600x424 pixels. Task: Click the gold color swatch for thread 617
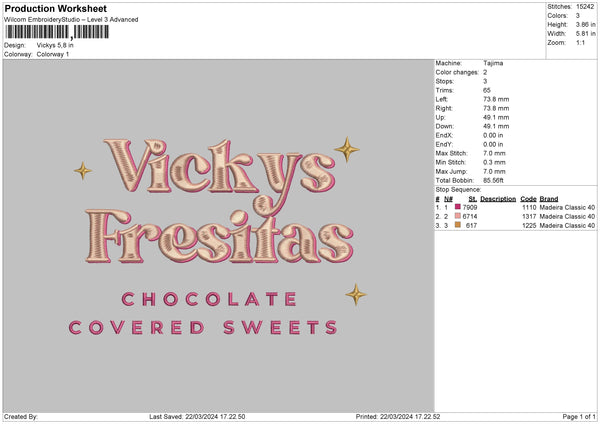(458, 225)
